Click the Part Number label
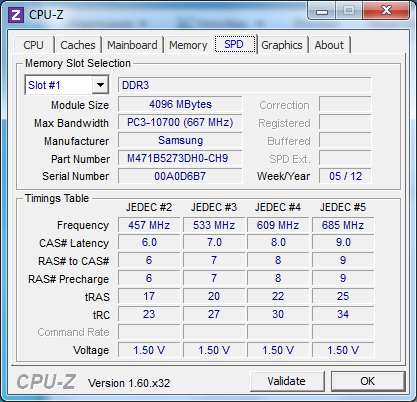The width and height of the screenshot is (417, 402). (80, 159)
